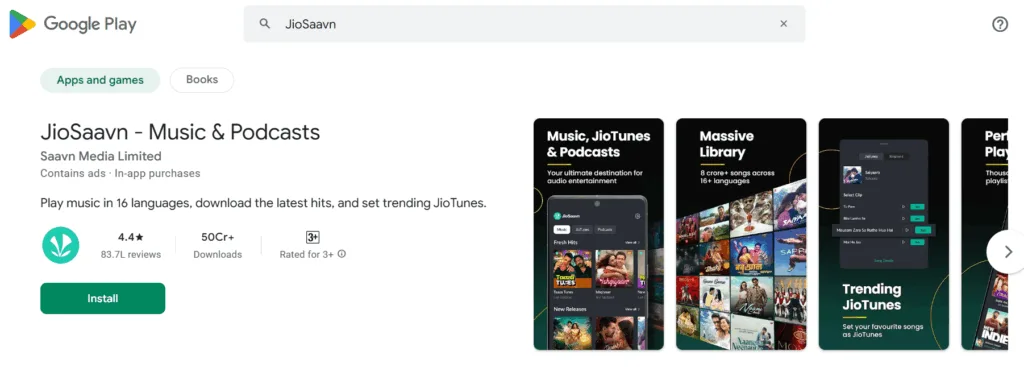This screenshot has height=367, width=1024.
Task: Open Saavn Media Limited developer link
Action: click(x=101, y=156)
